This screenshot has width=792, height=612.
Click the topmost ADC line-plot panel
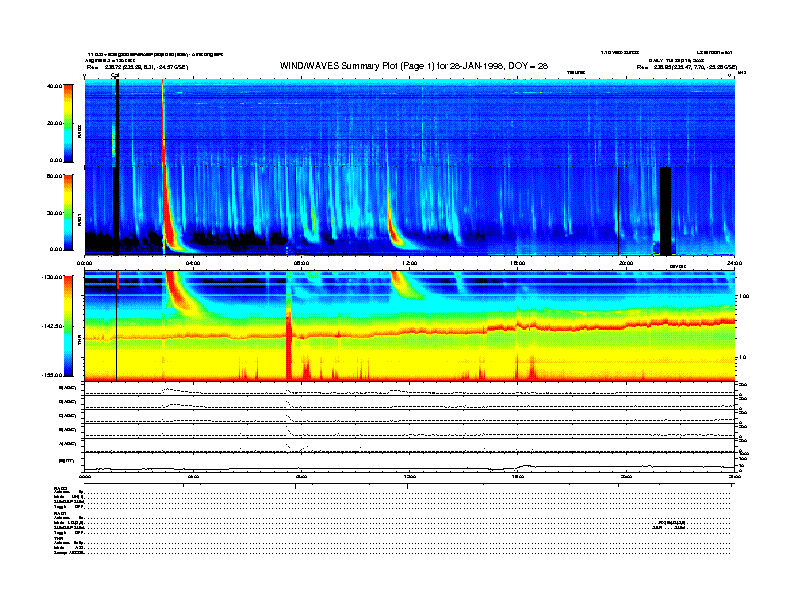click(409, 389)
